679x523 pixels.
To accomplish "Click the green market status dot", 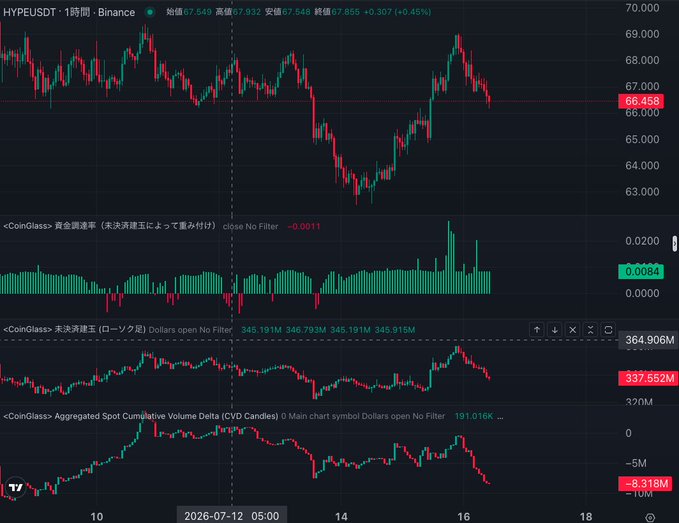I will 150,12.
